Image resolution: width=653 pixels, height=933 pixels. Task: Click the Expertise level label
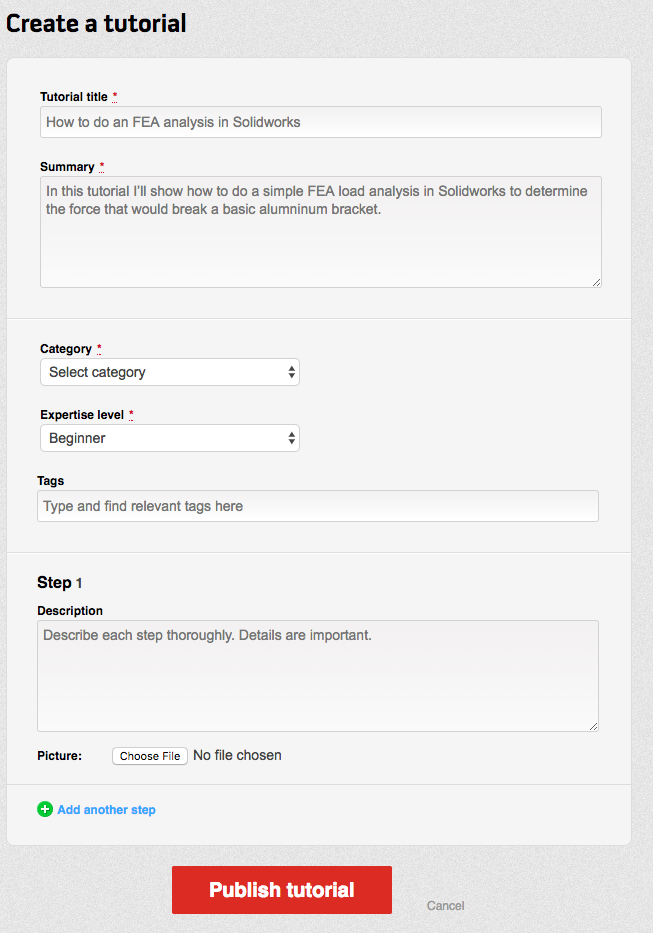coord(82,414)
